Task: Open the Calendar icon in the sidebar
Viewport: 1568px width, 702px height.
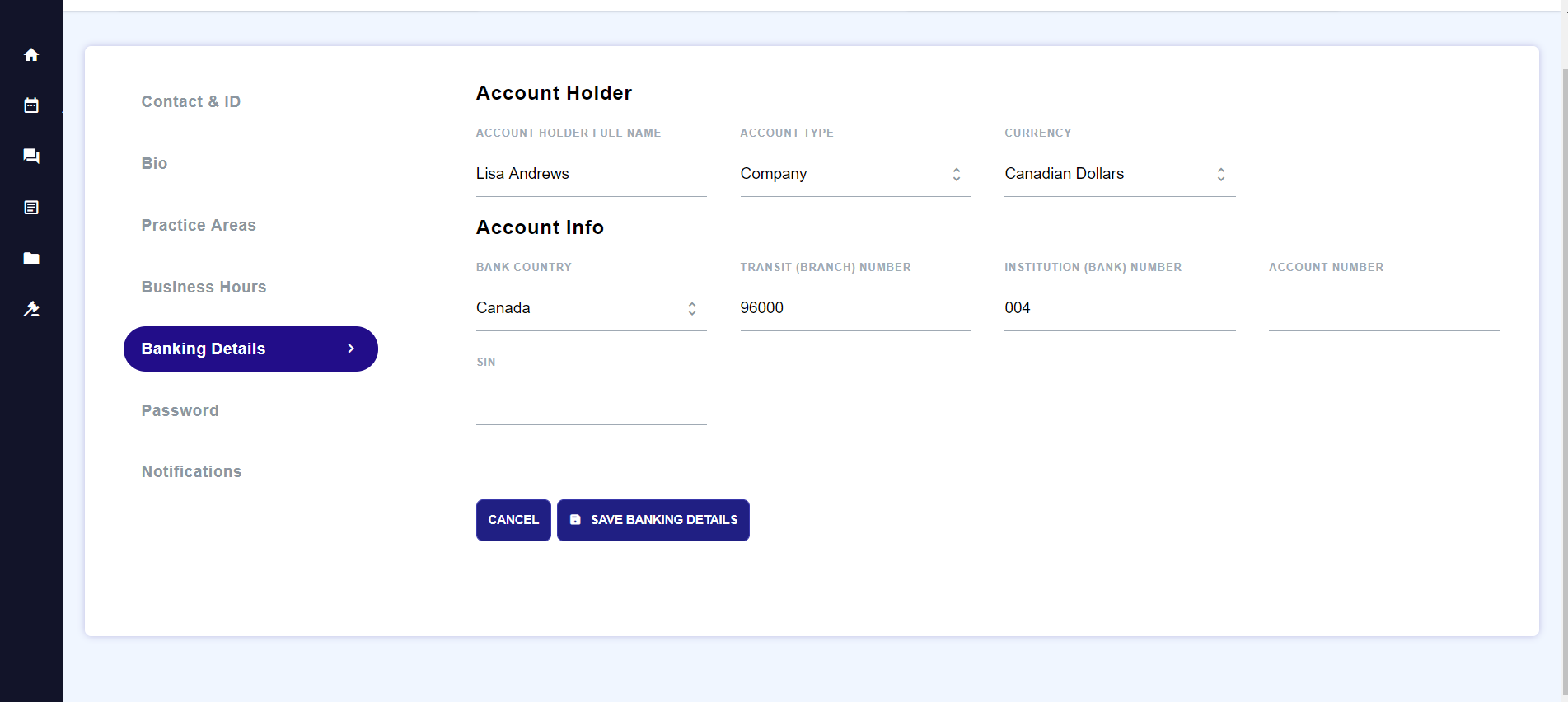Action: (x=31, y=105)
